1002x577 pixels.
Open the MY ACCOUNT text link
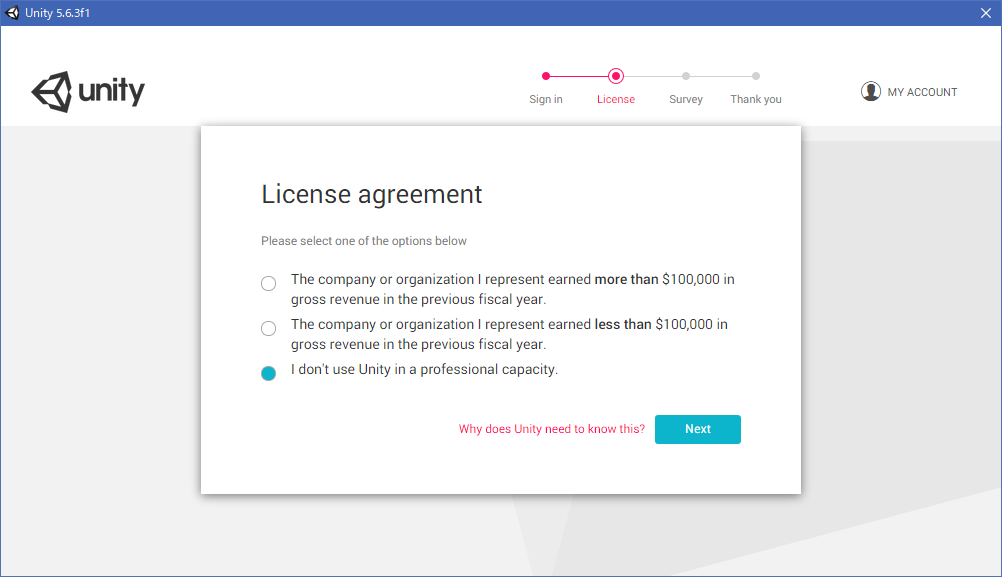click(922, 92)
